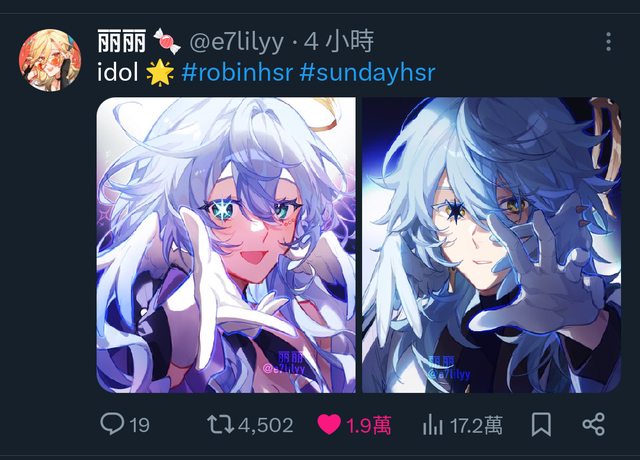Viewport: 640px width, 460px height.
Task: Click the 19 replies count
Action: click(x=140, y=425)
